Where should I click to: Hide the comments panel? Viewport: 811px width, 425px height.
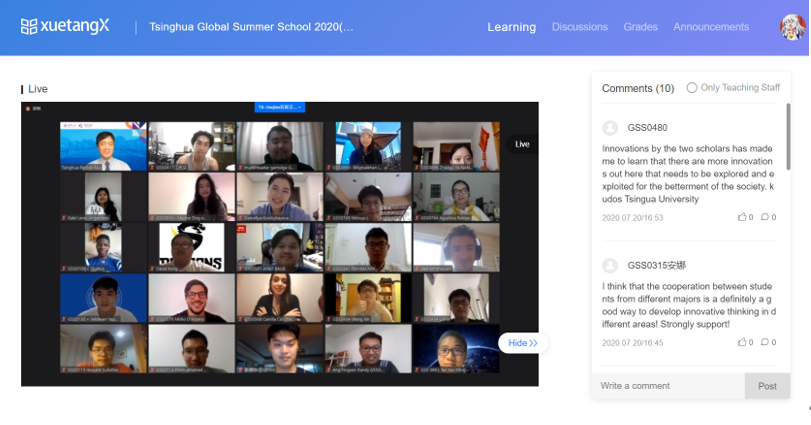(522, 343)
